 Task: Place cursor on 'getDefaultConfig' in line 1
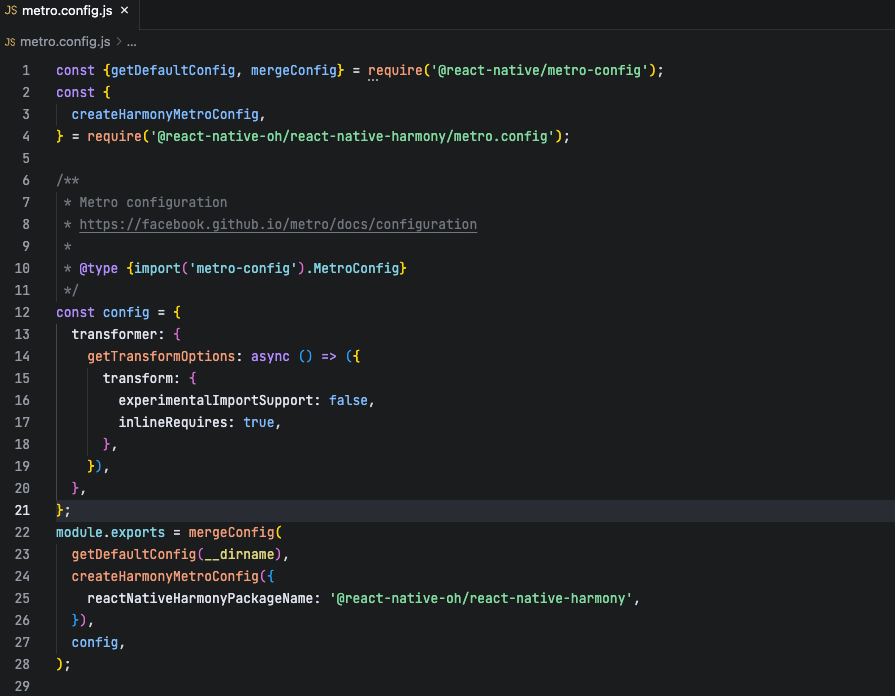pyautogui.click(x=173, y=70)
